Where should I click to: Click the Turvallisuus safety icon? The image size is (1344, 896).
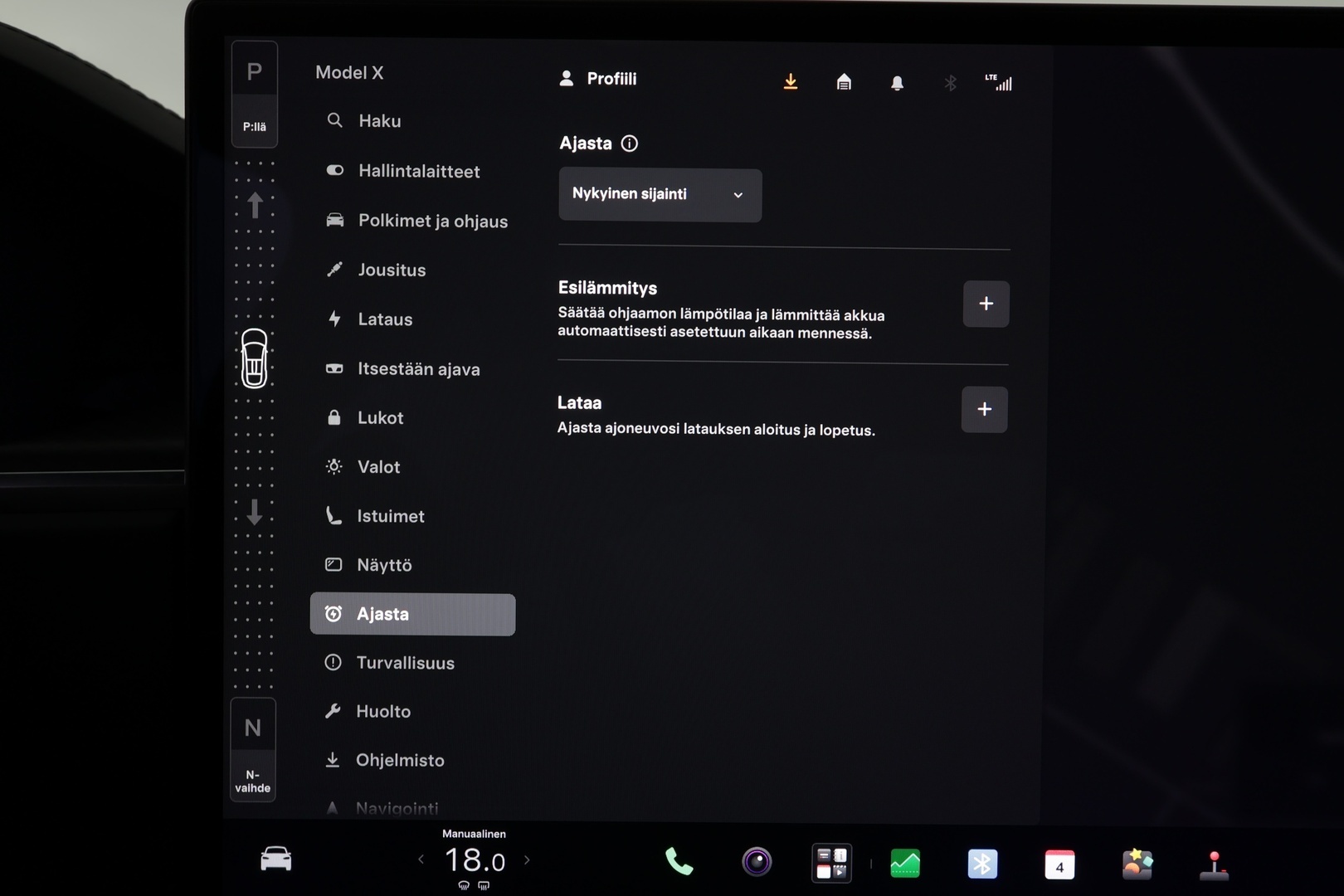pyautogui.click(x=333, y=662)
